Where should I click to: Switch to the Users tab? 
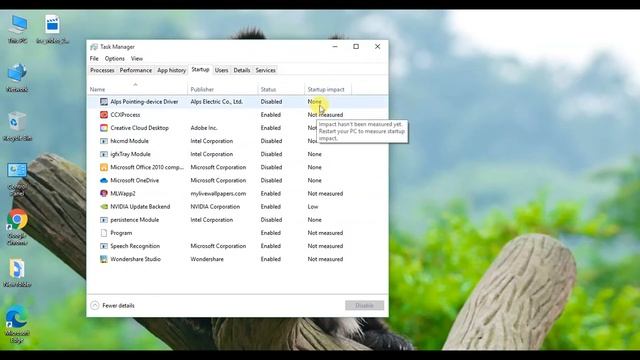[221, 70]
